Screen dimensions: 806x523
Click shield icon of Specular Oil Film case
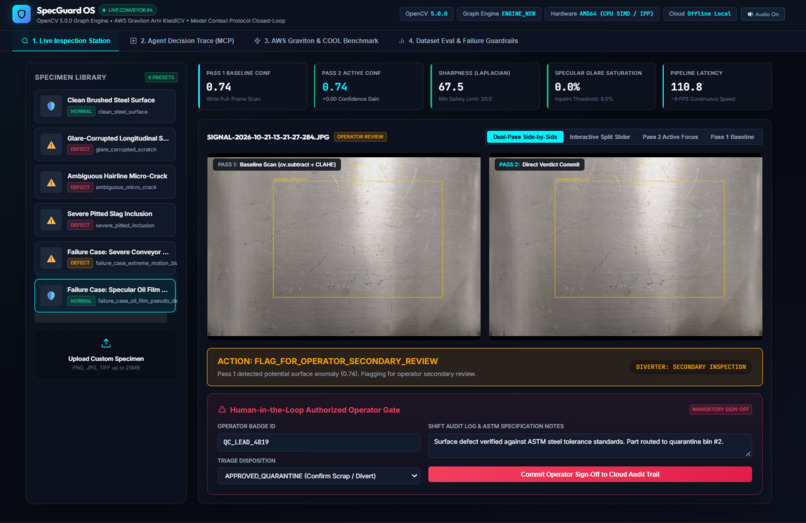(51, 296)
